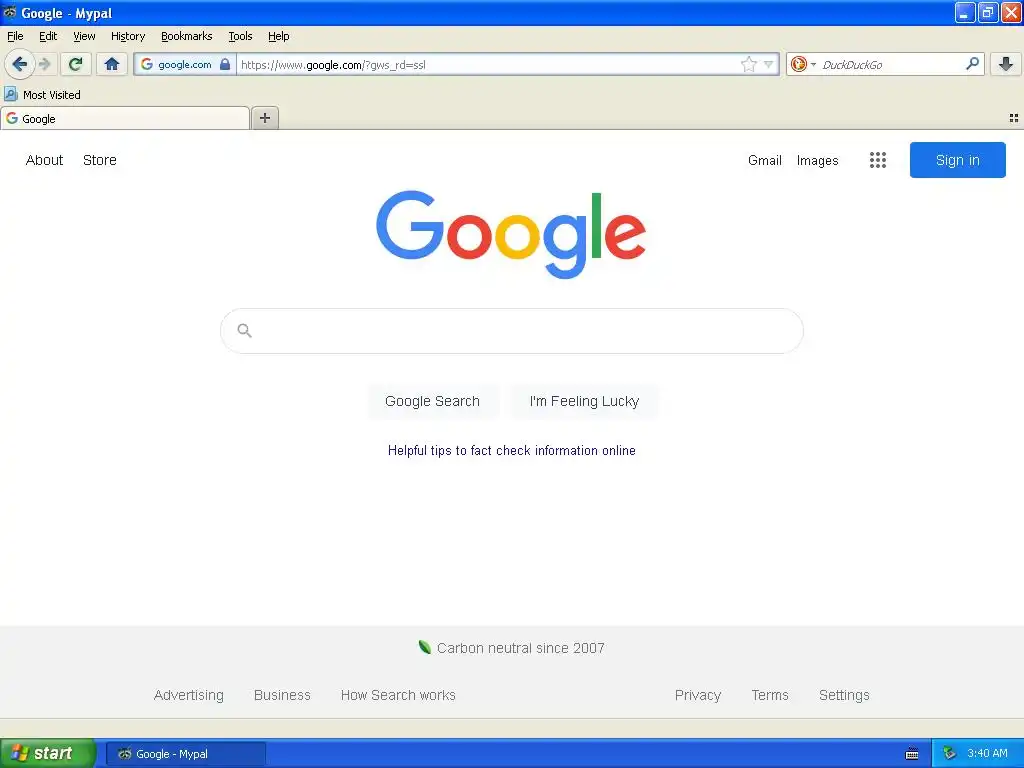Open the Edit menu
Image resolution: width=1024 pixels, height=768 pixels.
pos(48,36)
